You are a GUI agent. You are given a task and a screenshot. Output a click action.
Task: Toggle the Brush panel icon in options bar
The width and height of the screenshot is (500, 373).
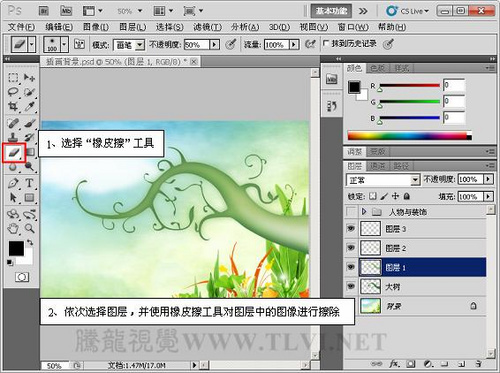click(79, 44)
